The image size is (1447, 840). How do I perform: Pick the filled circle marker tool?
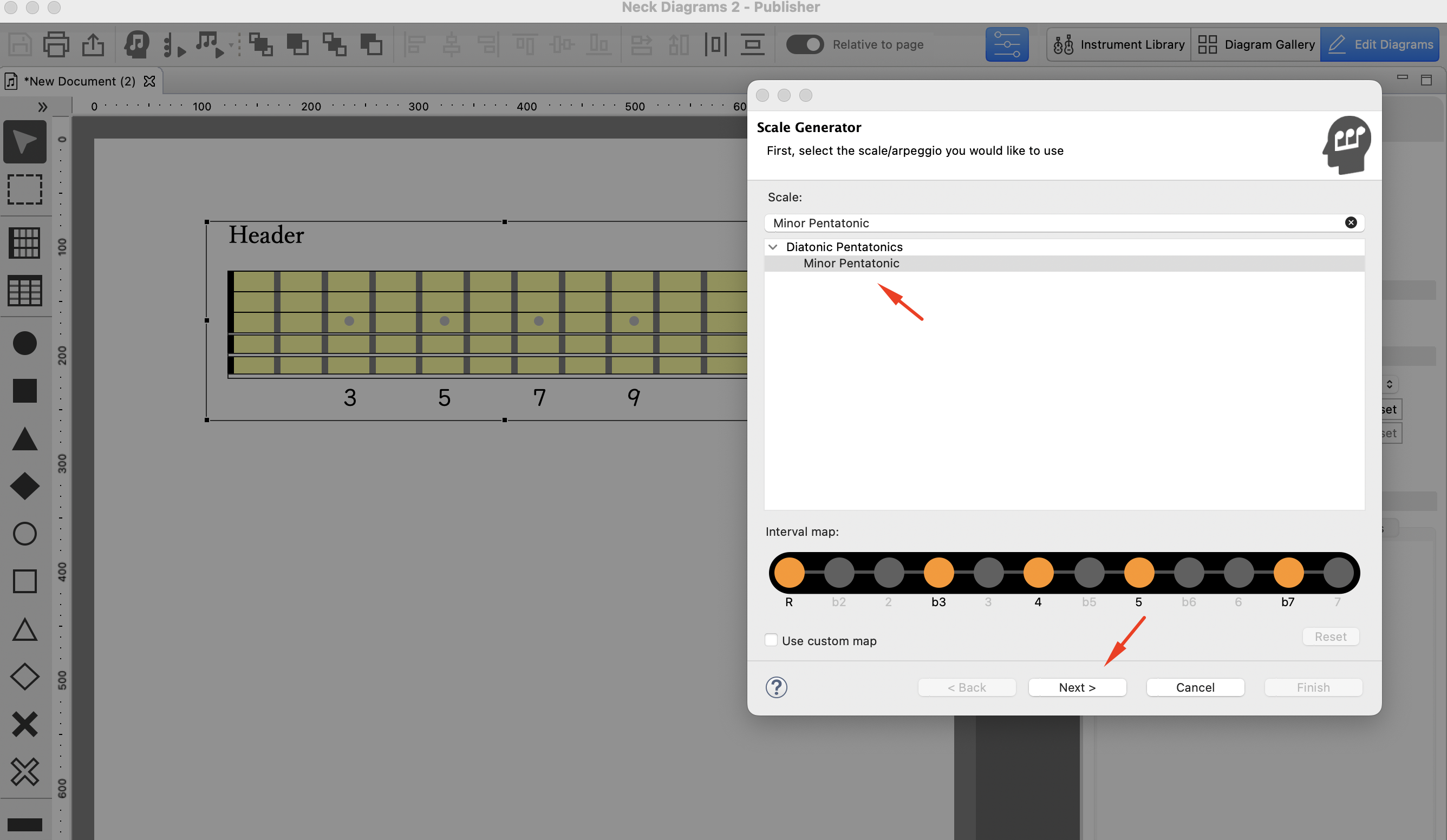click(25, 343)
